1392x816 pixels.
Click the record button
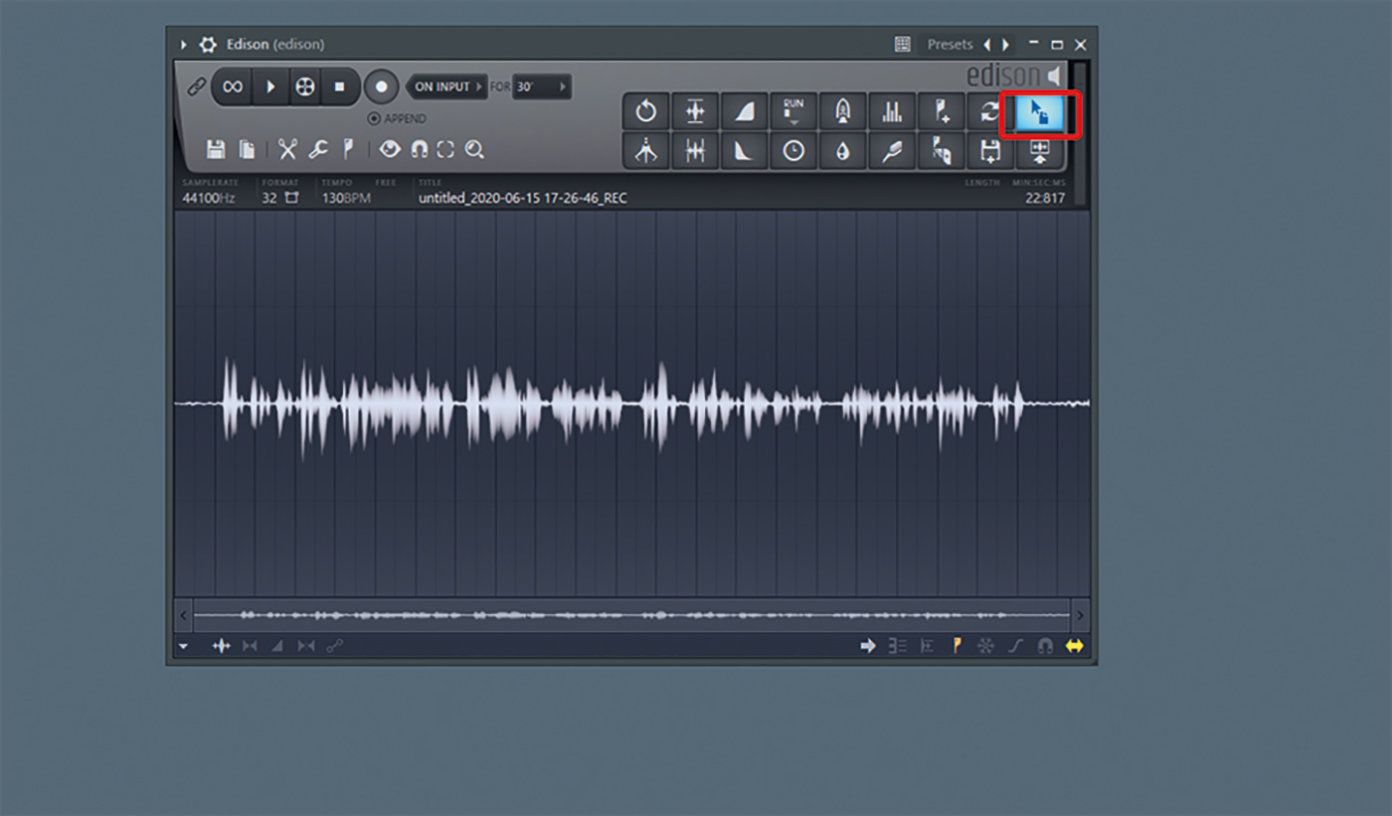[x=381, y=87]
